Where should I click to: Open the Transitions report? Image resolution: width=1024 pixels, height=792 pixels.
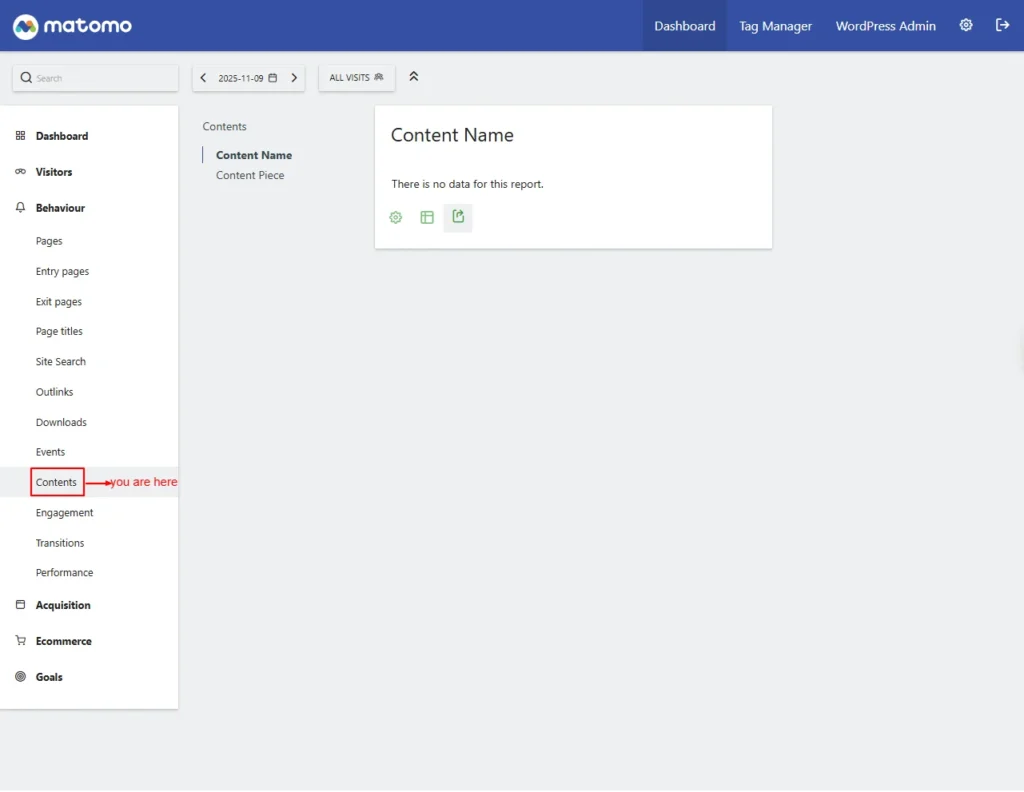[60, 543]
